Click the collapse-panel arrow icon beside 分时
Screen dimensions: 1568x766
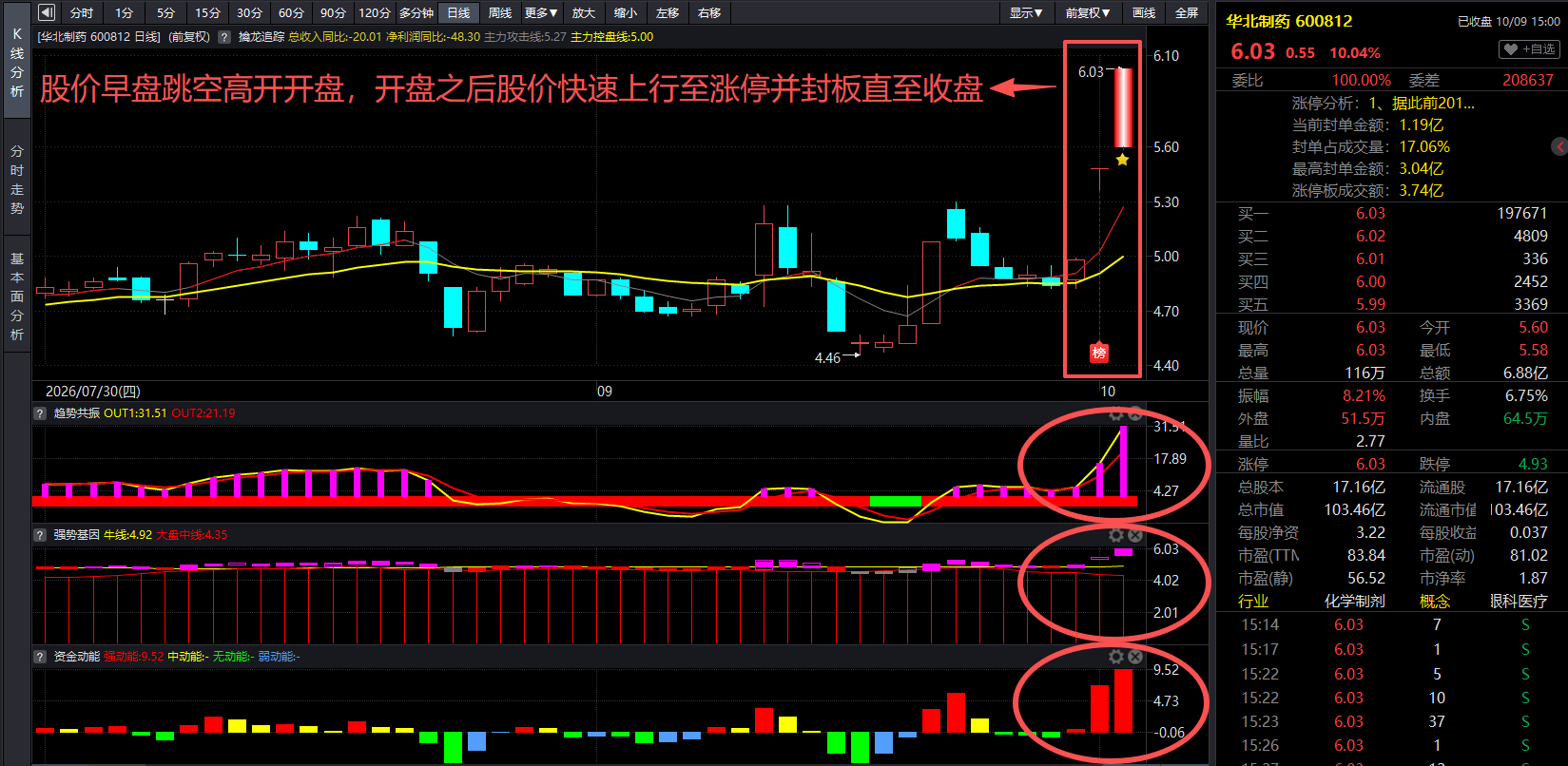48,12
